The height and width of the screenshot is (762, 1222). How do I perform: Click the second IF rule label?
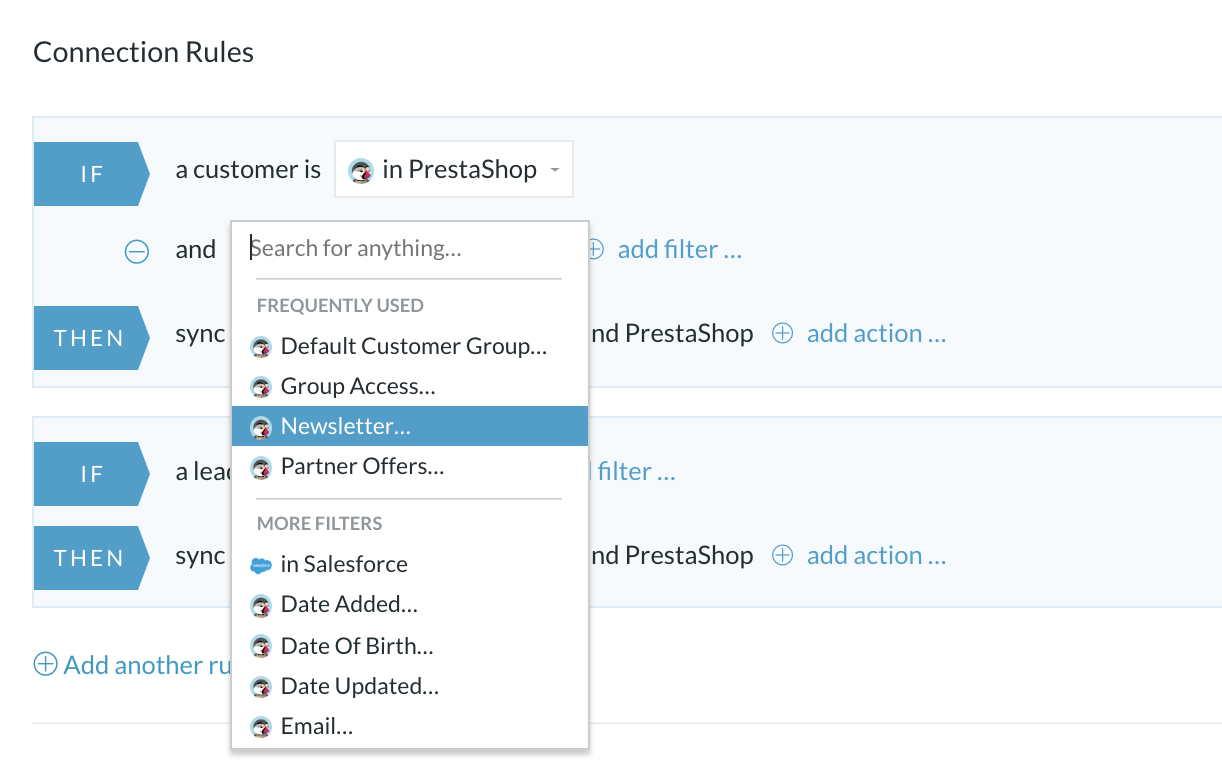pos(91,474)
